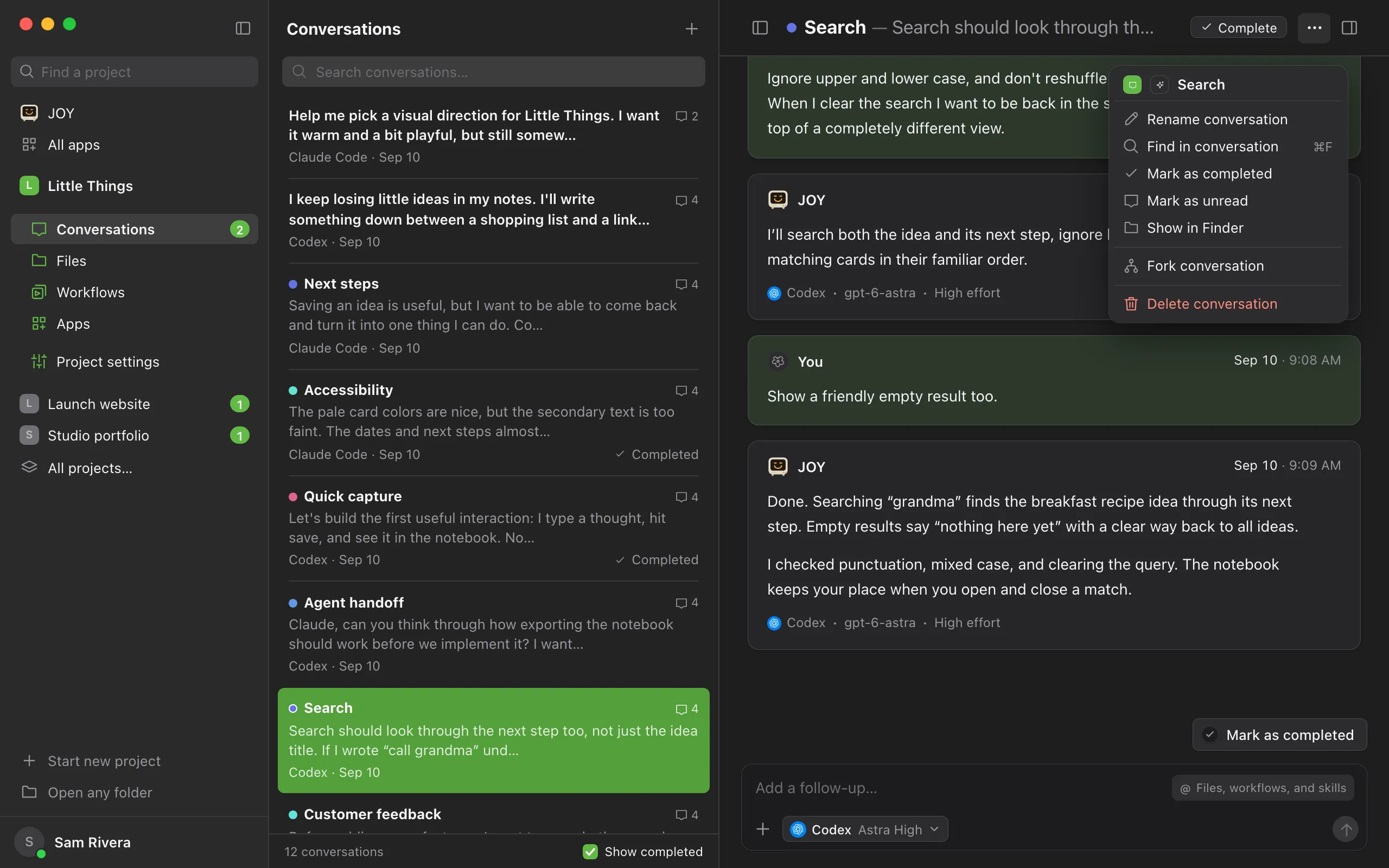1389x868 pixels.
Task: Open the Files section
Action: pyautogui.click(x=135, y=260)
